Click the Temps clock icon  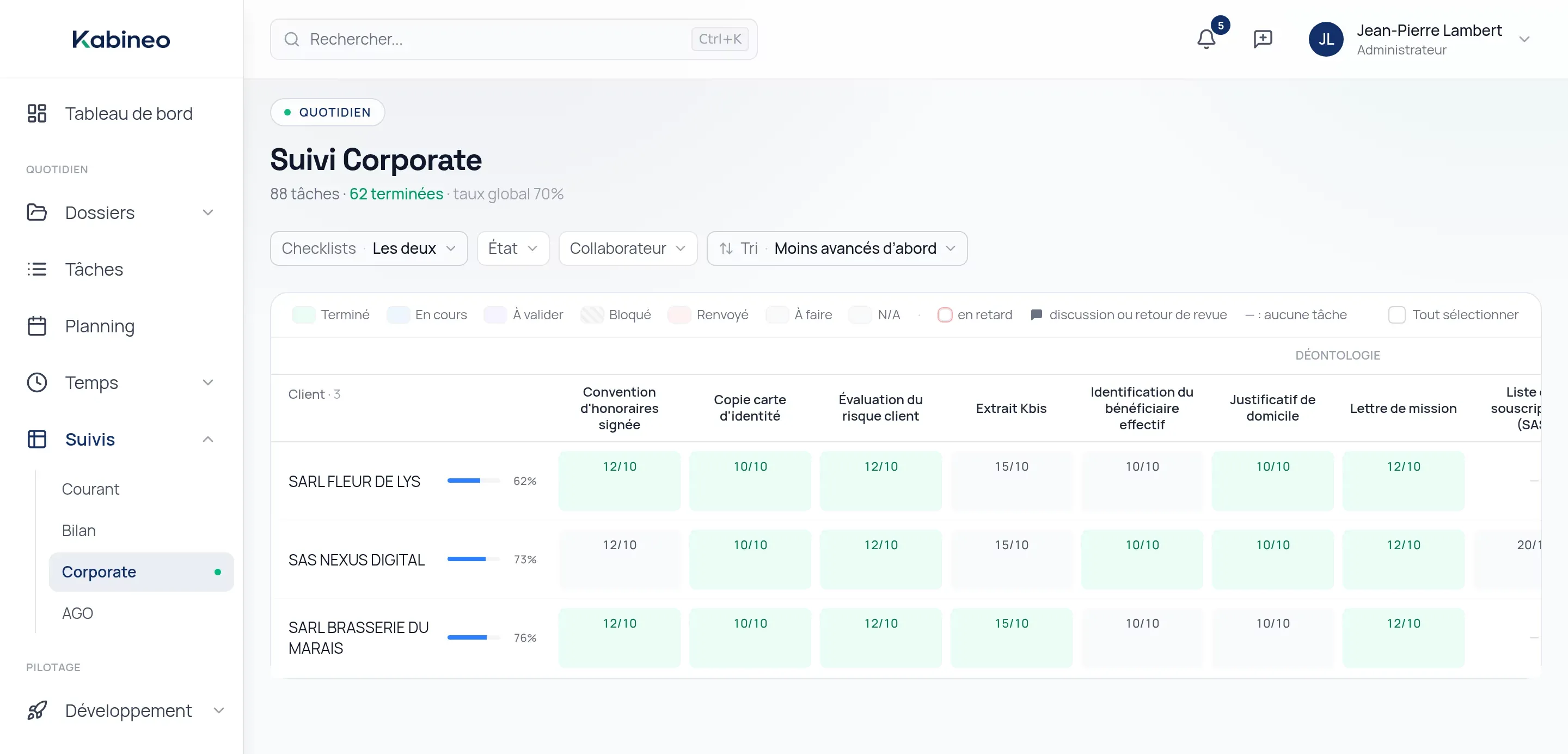pyautogui.click(x=36, y=382)
